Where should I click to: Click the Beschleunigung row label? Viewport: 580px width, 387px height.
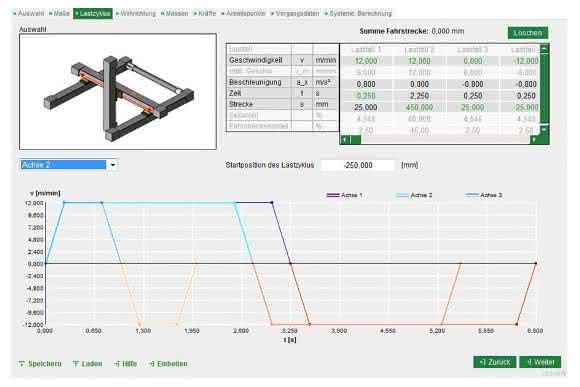click(255, 82)
